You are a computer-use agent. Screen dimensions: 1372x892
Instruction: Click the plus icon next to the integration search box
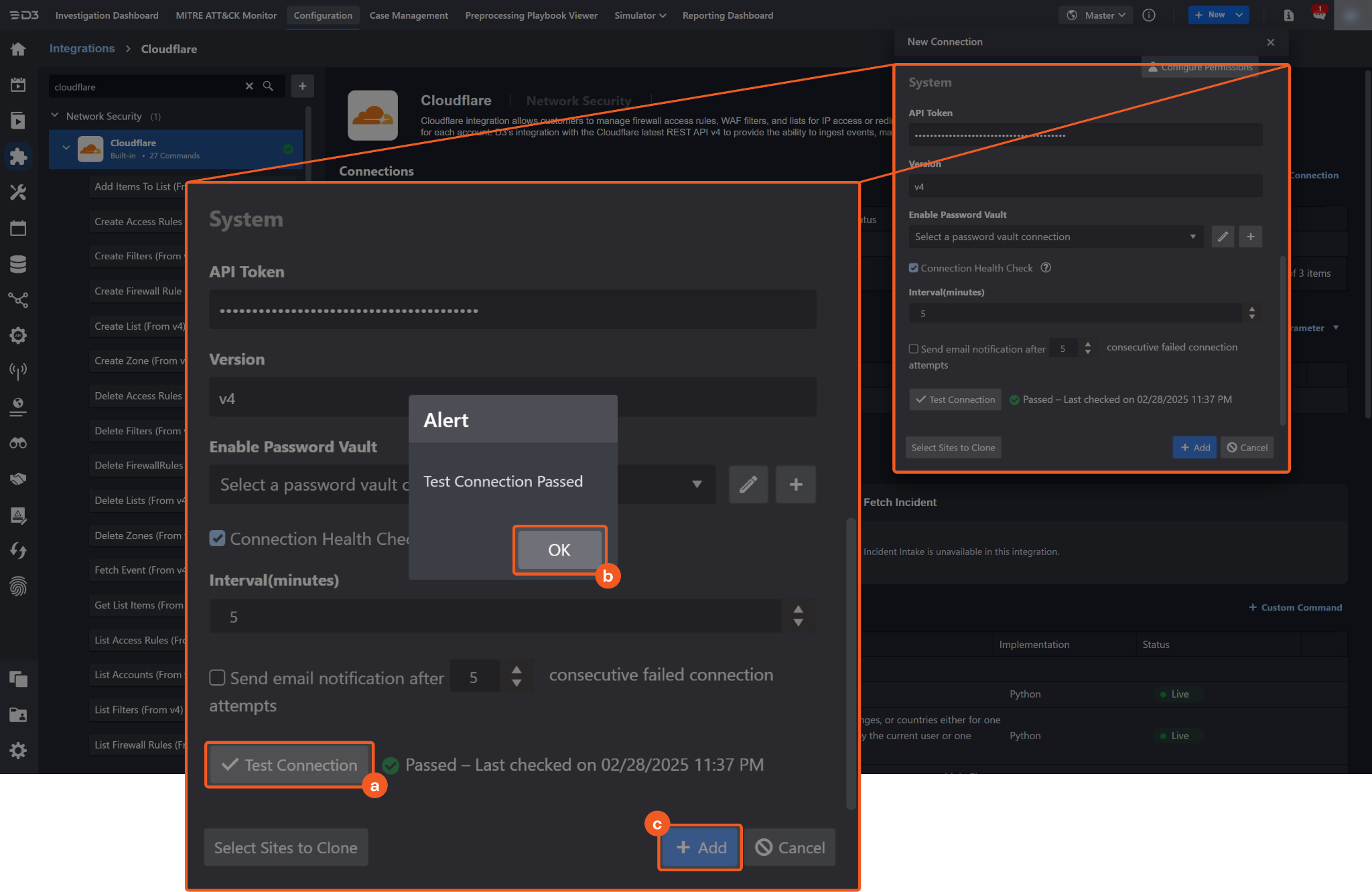[302, 86]
